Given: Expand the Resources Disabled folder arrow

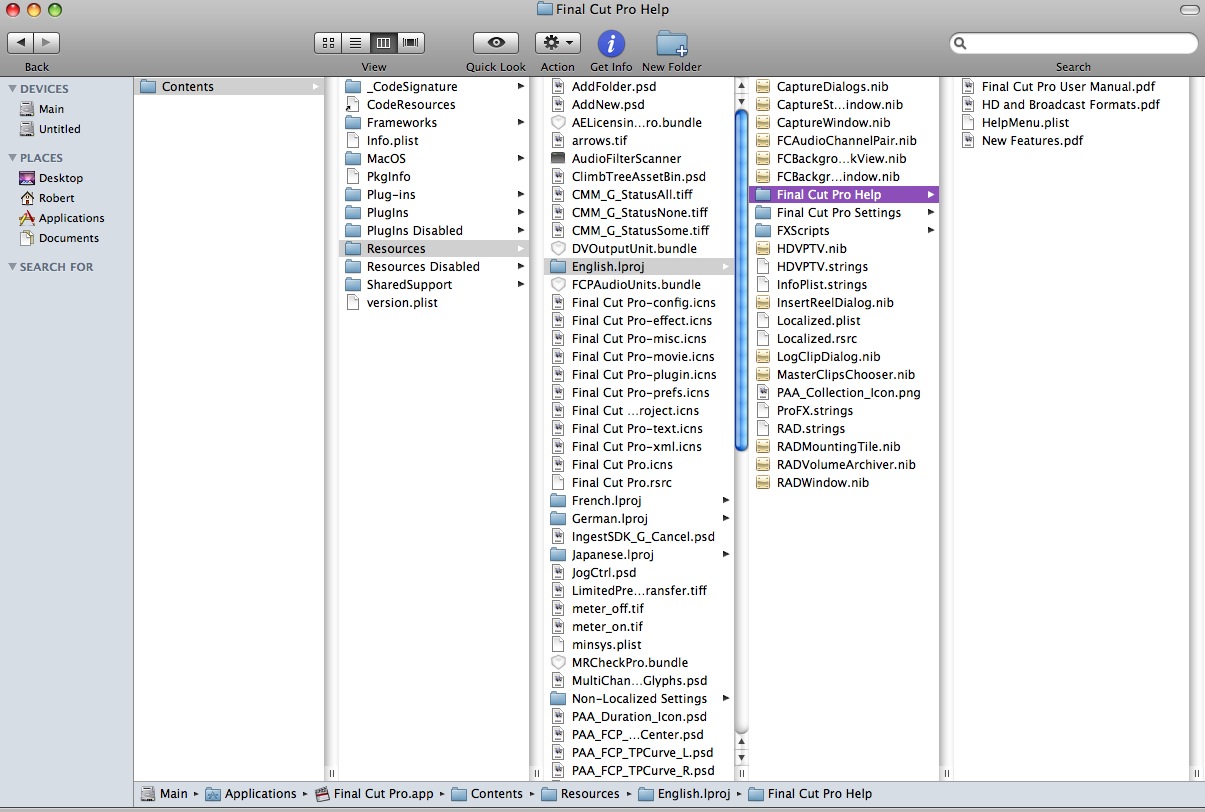Looking at the screenshot, I should pos(521,267).
